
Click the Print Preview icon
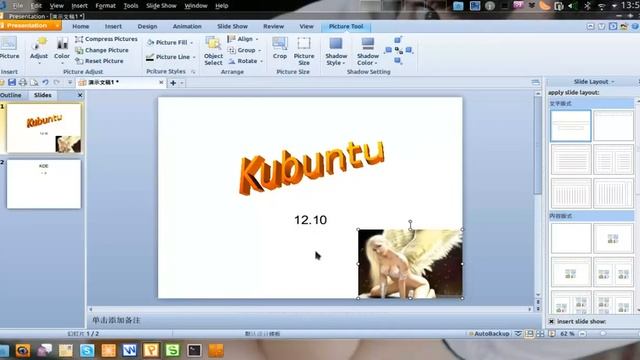coord(34,82)
